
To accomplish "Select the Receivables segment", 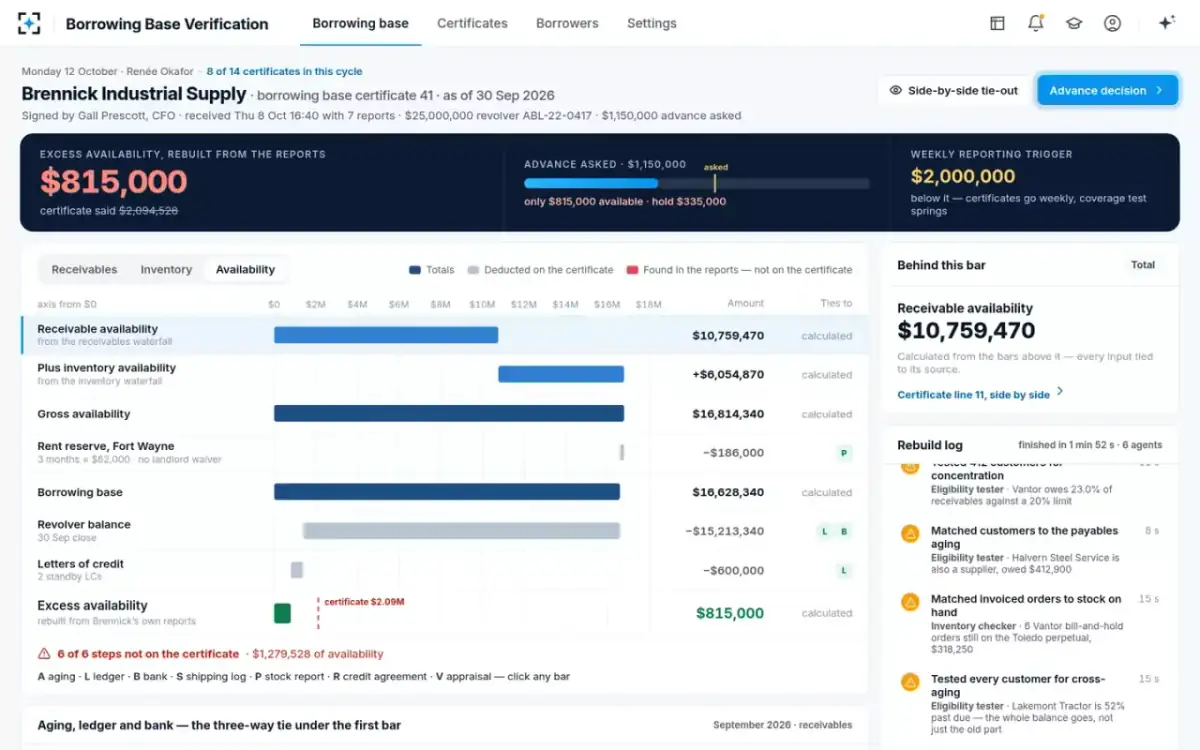I will click(84, 270).
